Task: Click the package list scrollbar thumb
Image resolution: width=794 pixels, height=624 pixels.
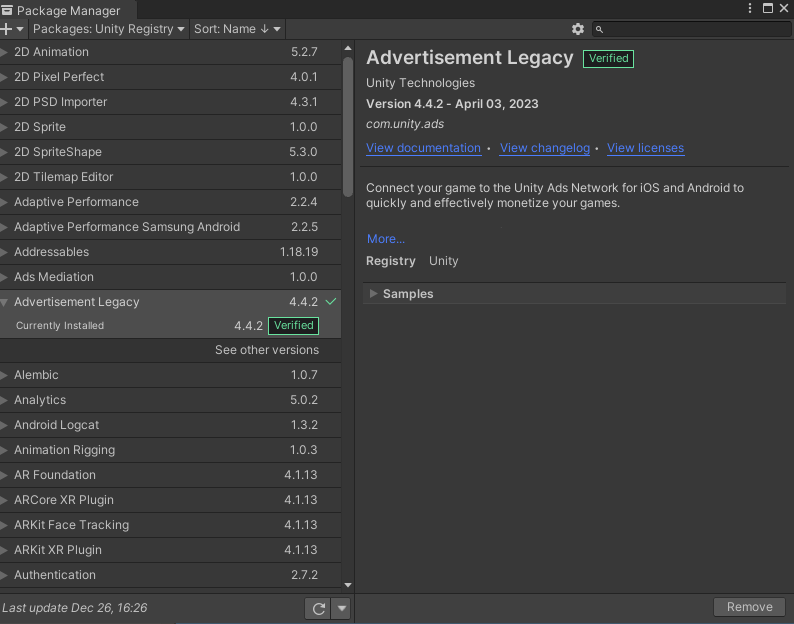Action: [348, 127]
